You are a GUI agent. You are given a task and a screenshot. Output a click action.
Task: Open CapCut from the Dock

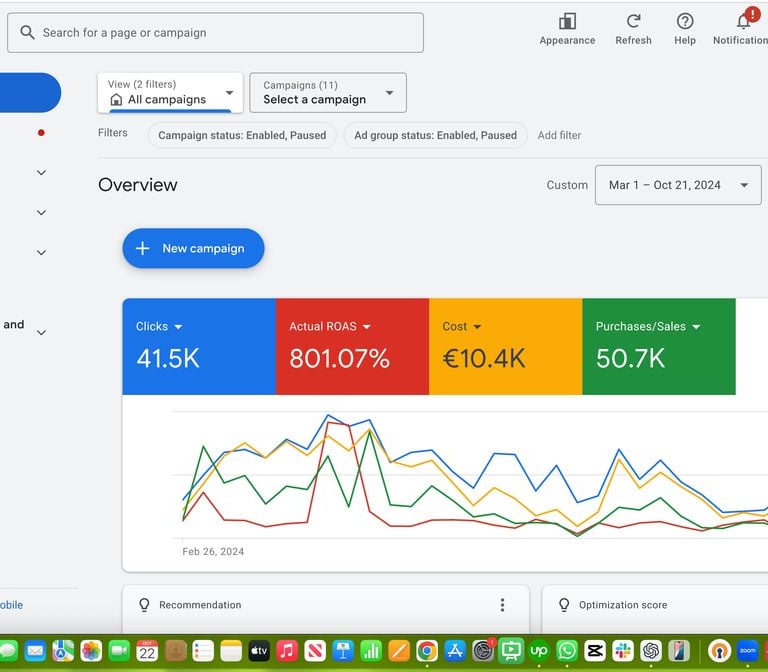(x=595, y=651)
